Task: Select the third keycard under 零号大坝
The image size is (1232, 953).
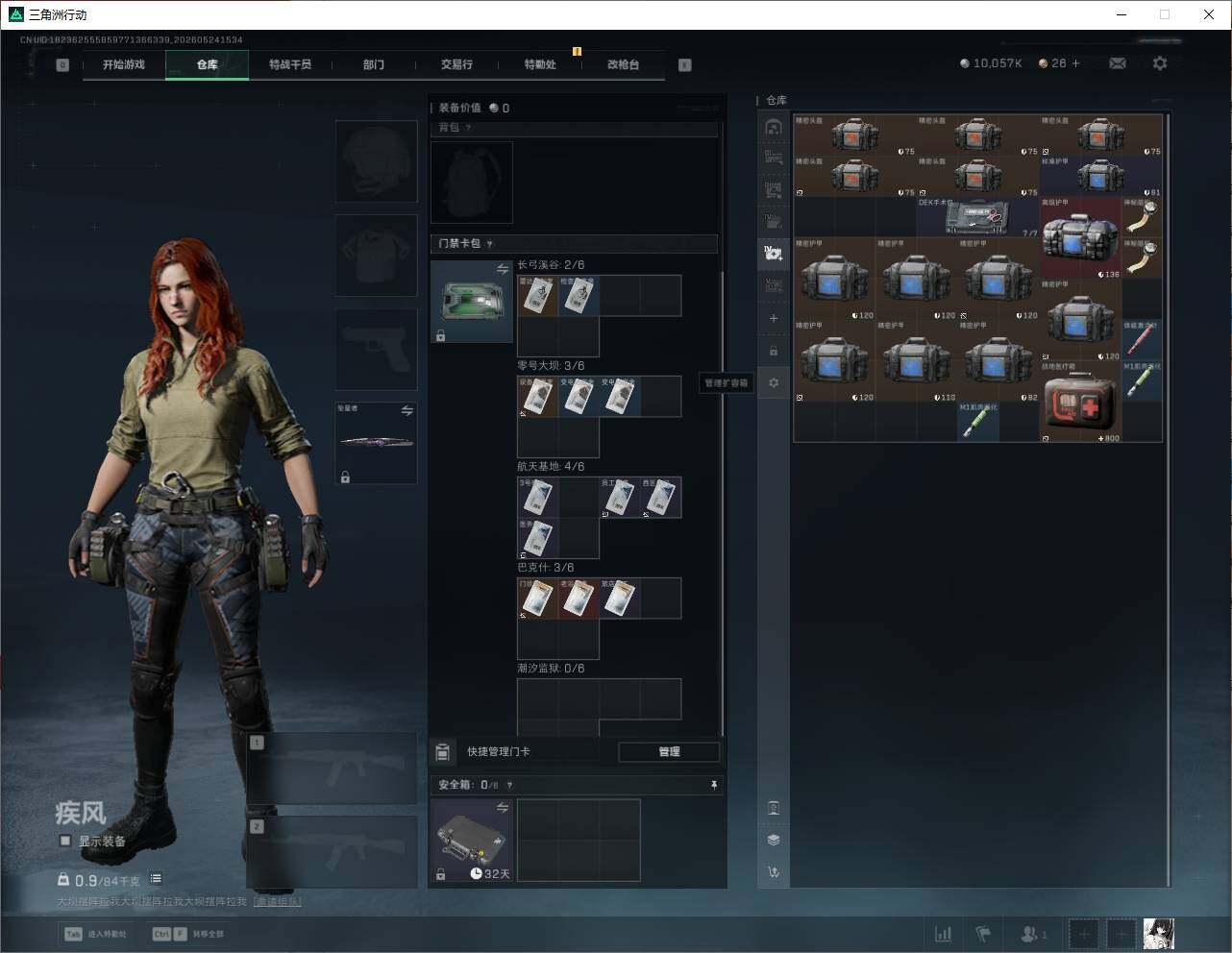Action: coord(619,396)
